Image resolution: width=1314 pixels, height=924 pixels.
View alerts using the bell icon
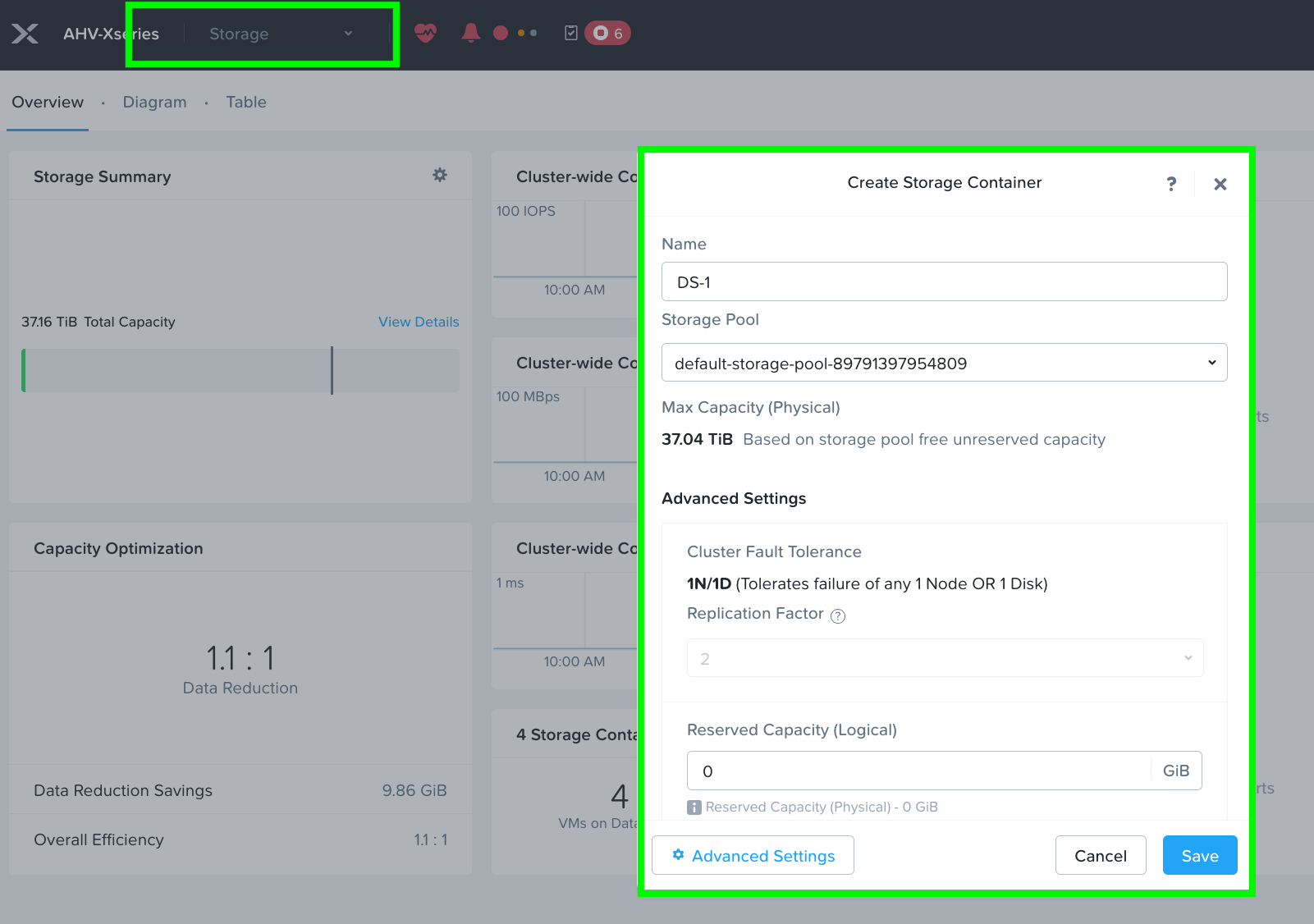tap(470, 33)
